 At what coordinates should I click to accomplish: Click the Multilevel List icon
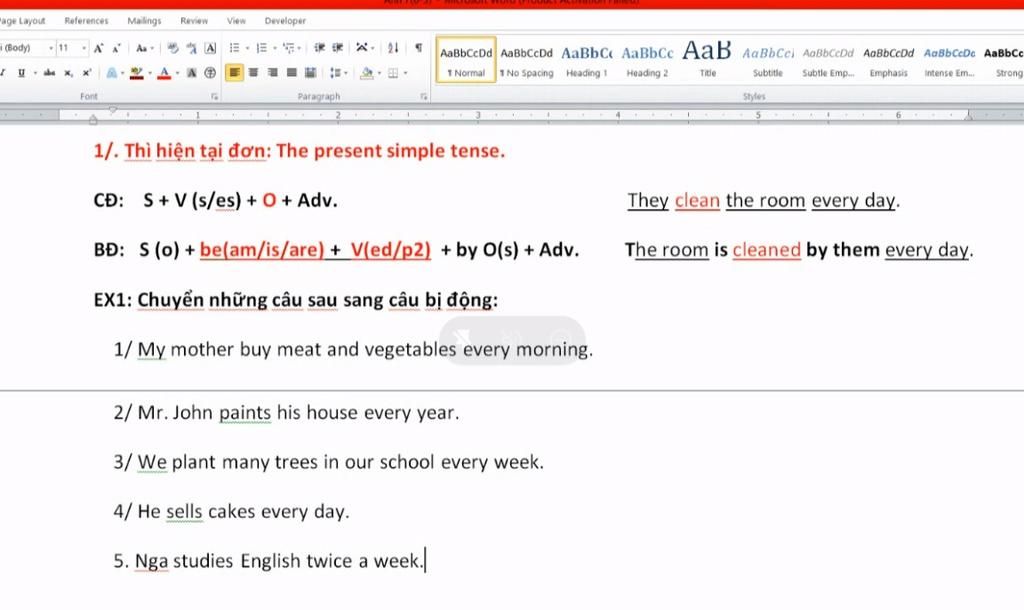point(289,48)
